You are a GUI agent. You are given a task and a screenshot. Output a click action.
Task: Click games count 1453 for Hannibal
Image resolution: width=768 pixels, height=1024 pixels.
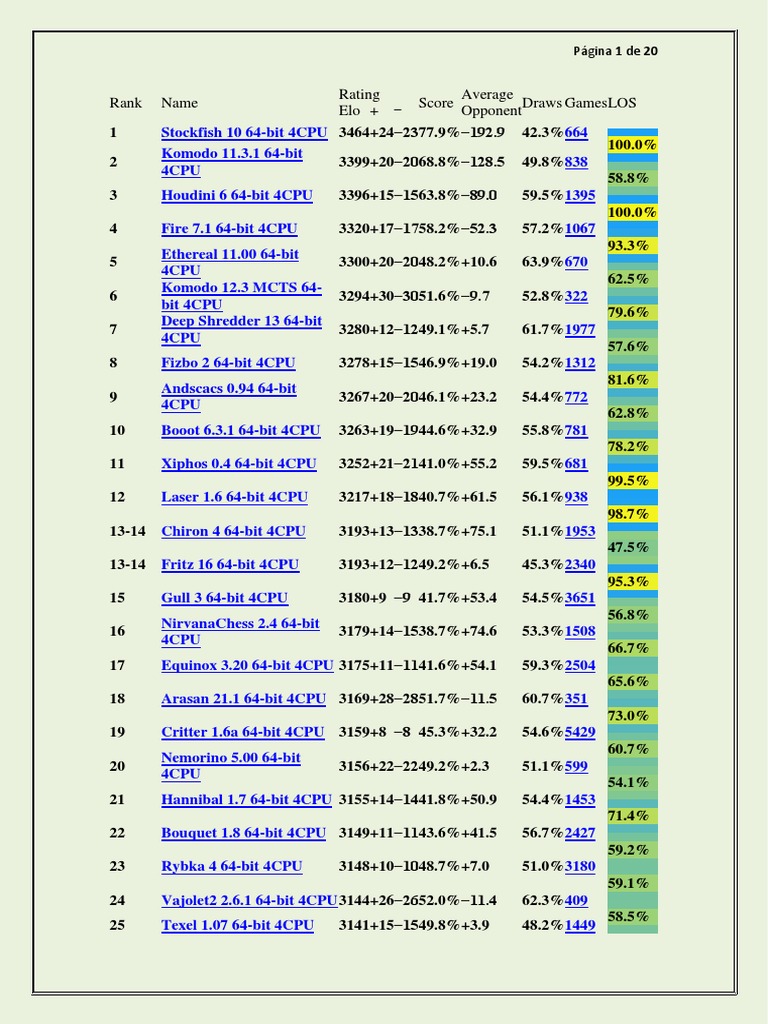(580, 799)
